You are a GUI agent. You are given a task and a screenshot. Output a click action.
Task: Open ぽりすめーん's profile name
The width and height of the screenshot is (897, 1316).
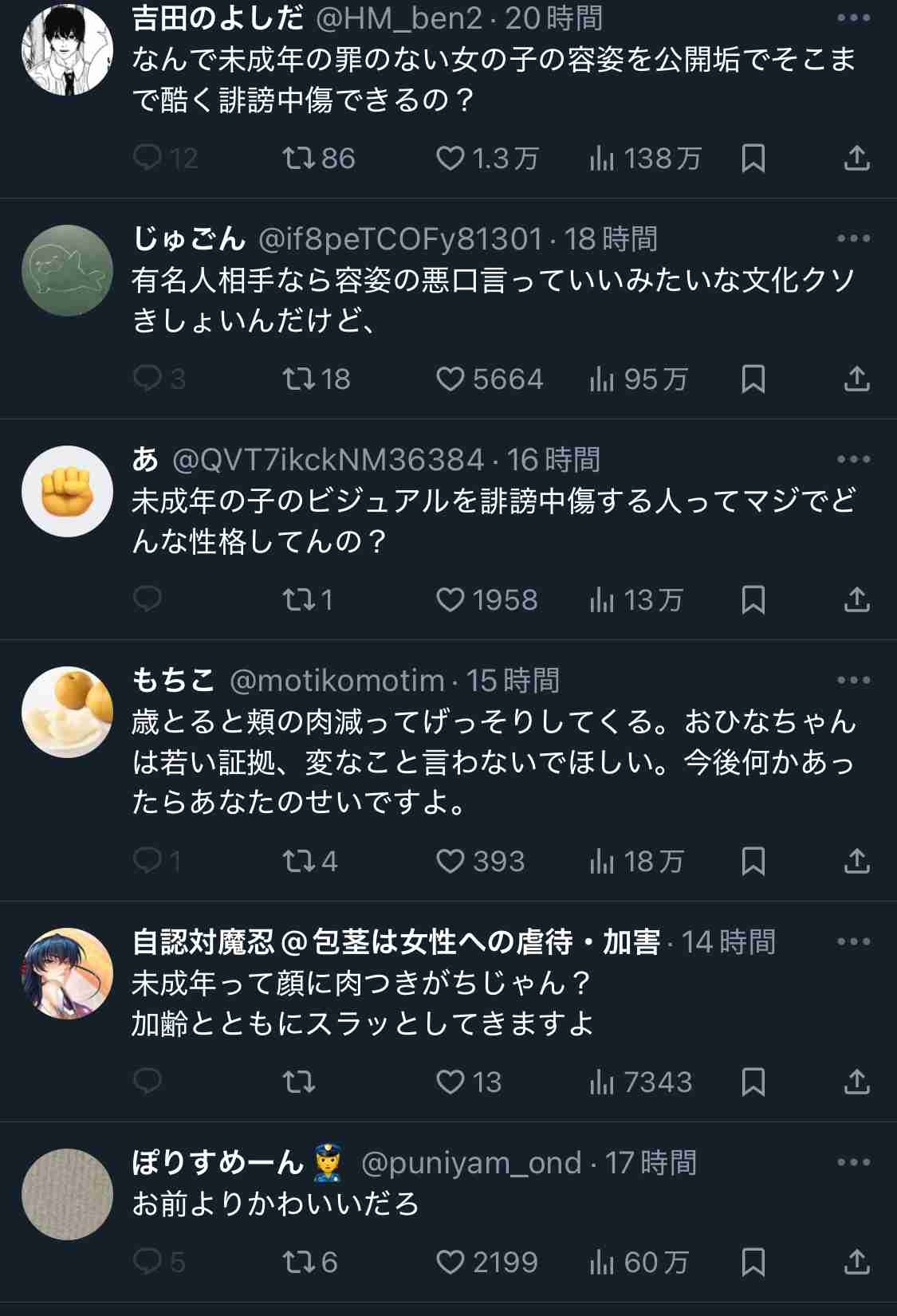tap(217, 1162)
